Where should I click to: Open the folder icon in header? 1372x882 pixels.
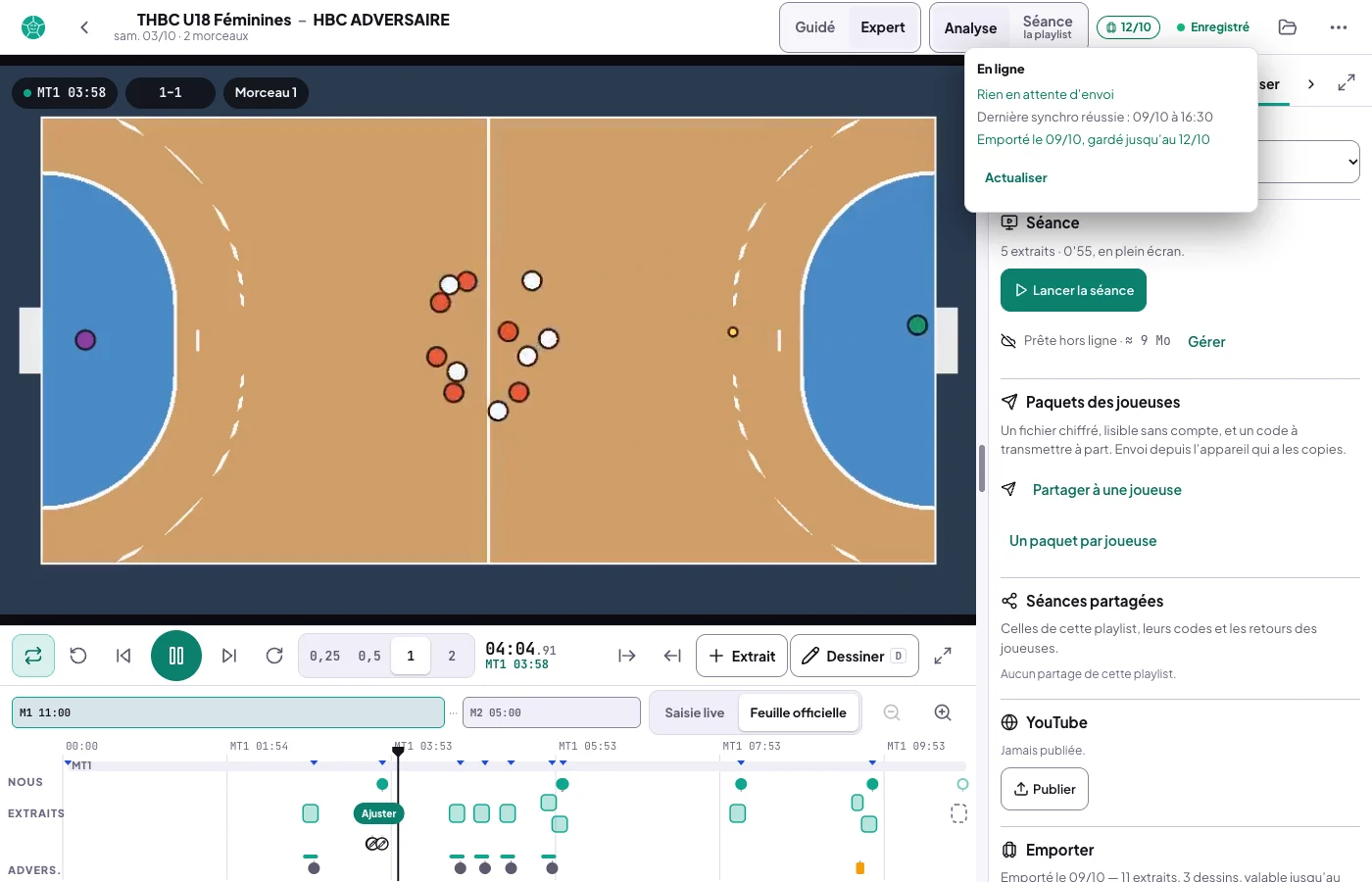[x=1288, y=27]
